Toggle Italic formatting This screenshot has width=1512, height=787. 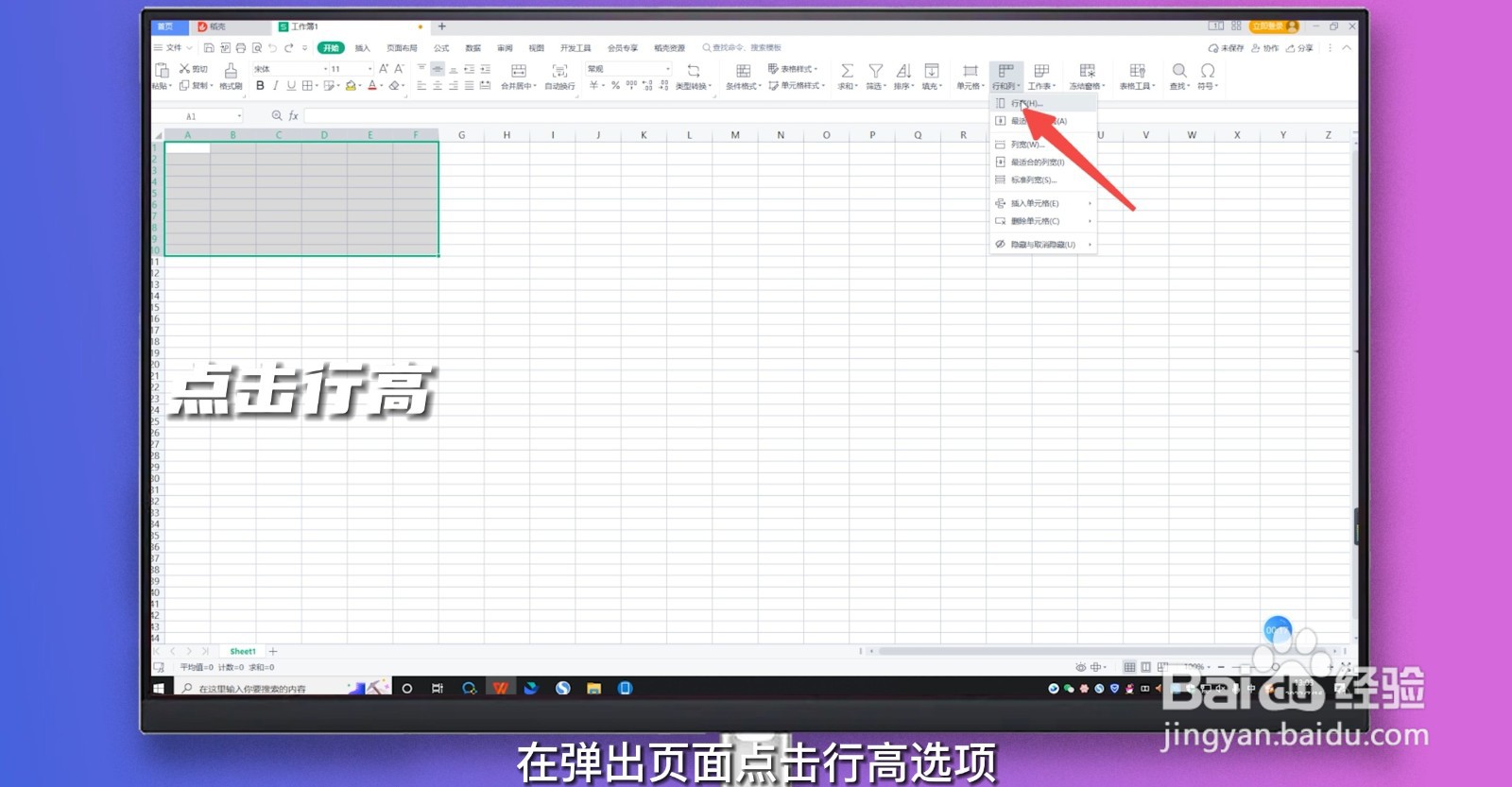click(x=275, y=86)
